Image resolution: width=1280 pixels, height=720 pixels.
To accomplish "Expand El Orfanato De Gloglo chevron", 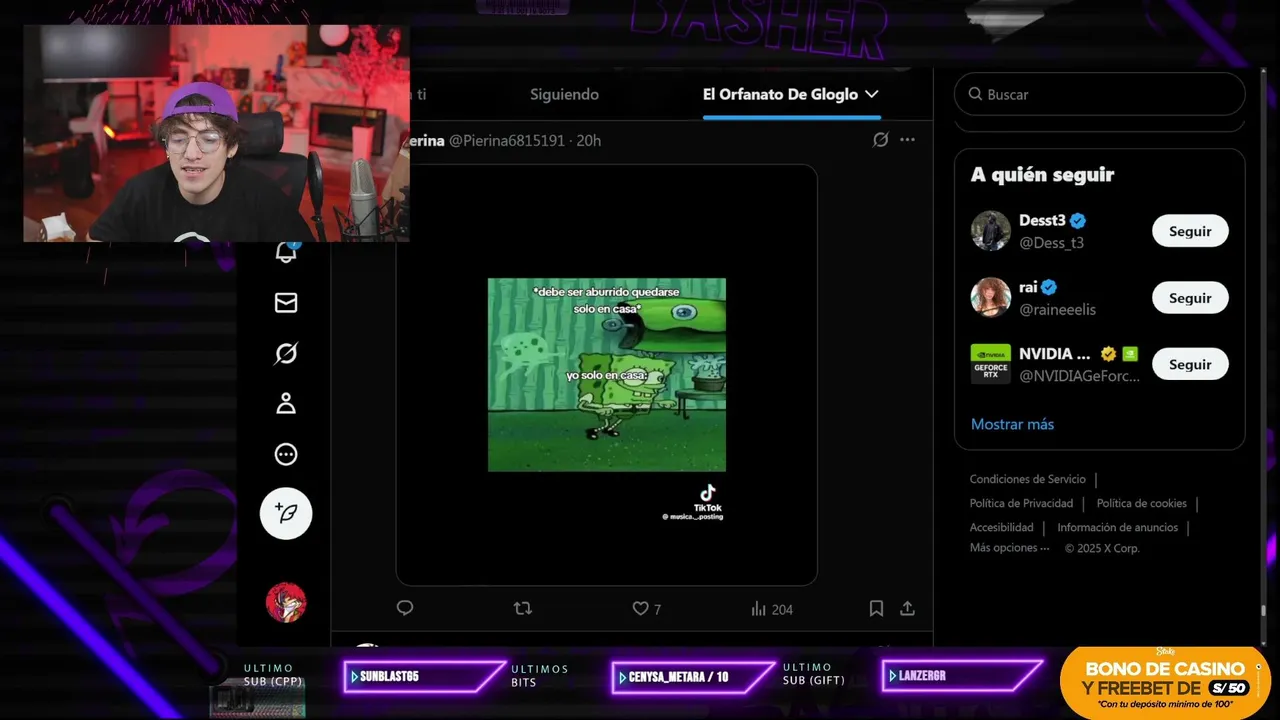I will [872, 94].
